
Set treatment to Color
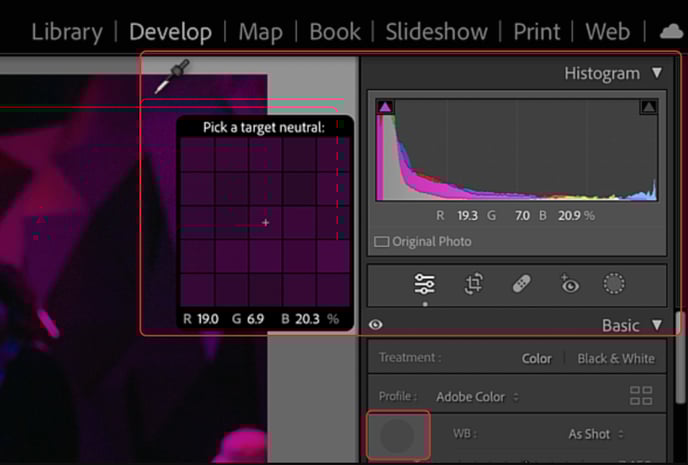[x=537, y=358]
